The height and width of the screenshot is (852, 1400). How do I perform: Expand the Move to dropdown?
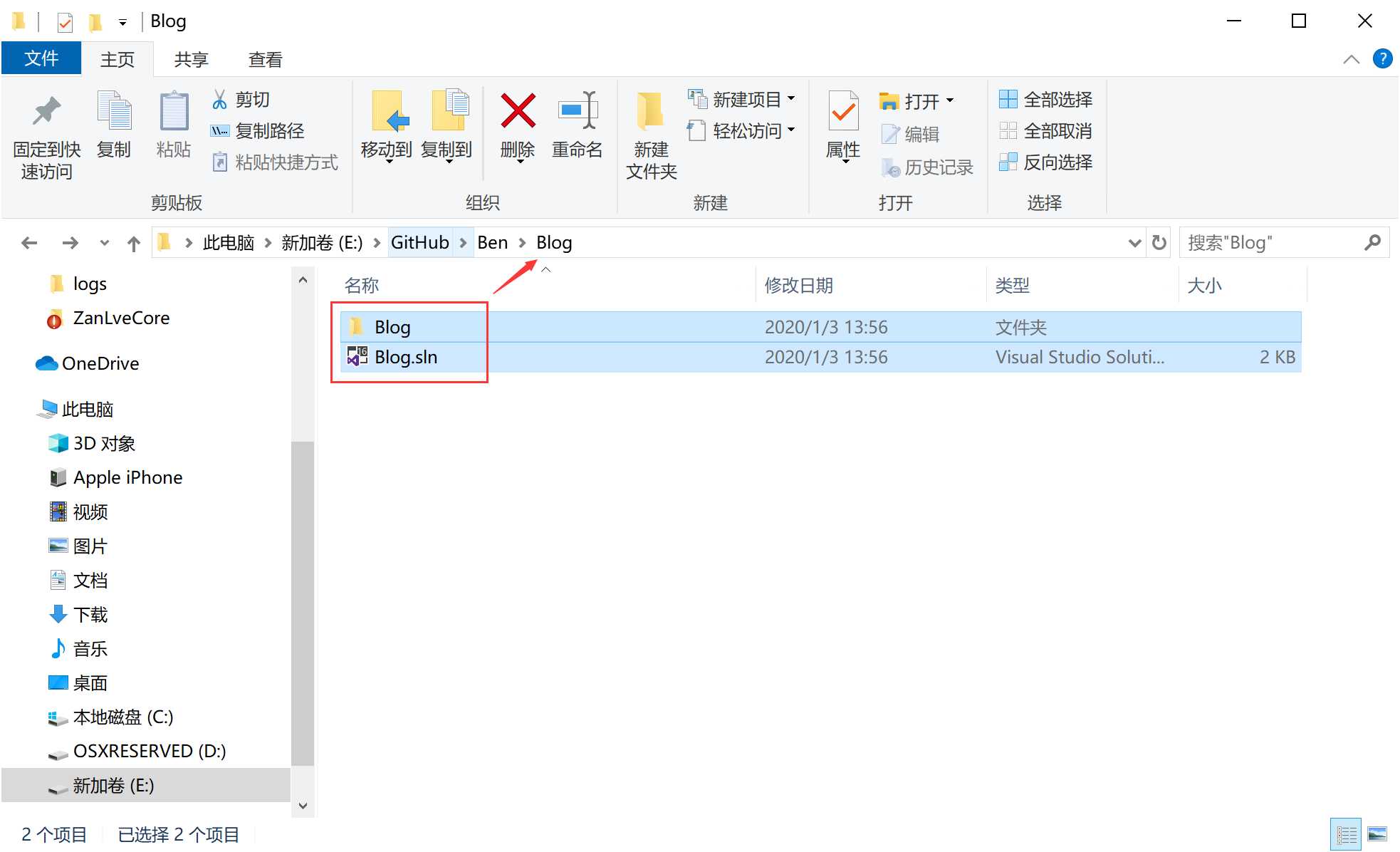388,162
